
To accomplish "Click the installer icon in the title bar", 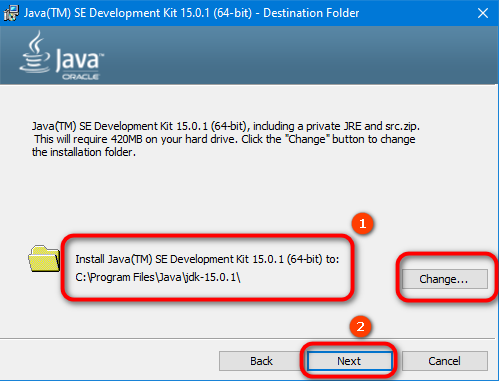I will [x=11, y=13].
